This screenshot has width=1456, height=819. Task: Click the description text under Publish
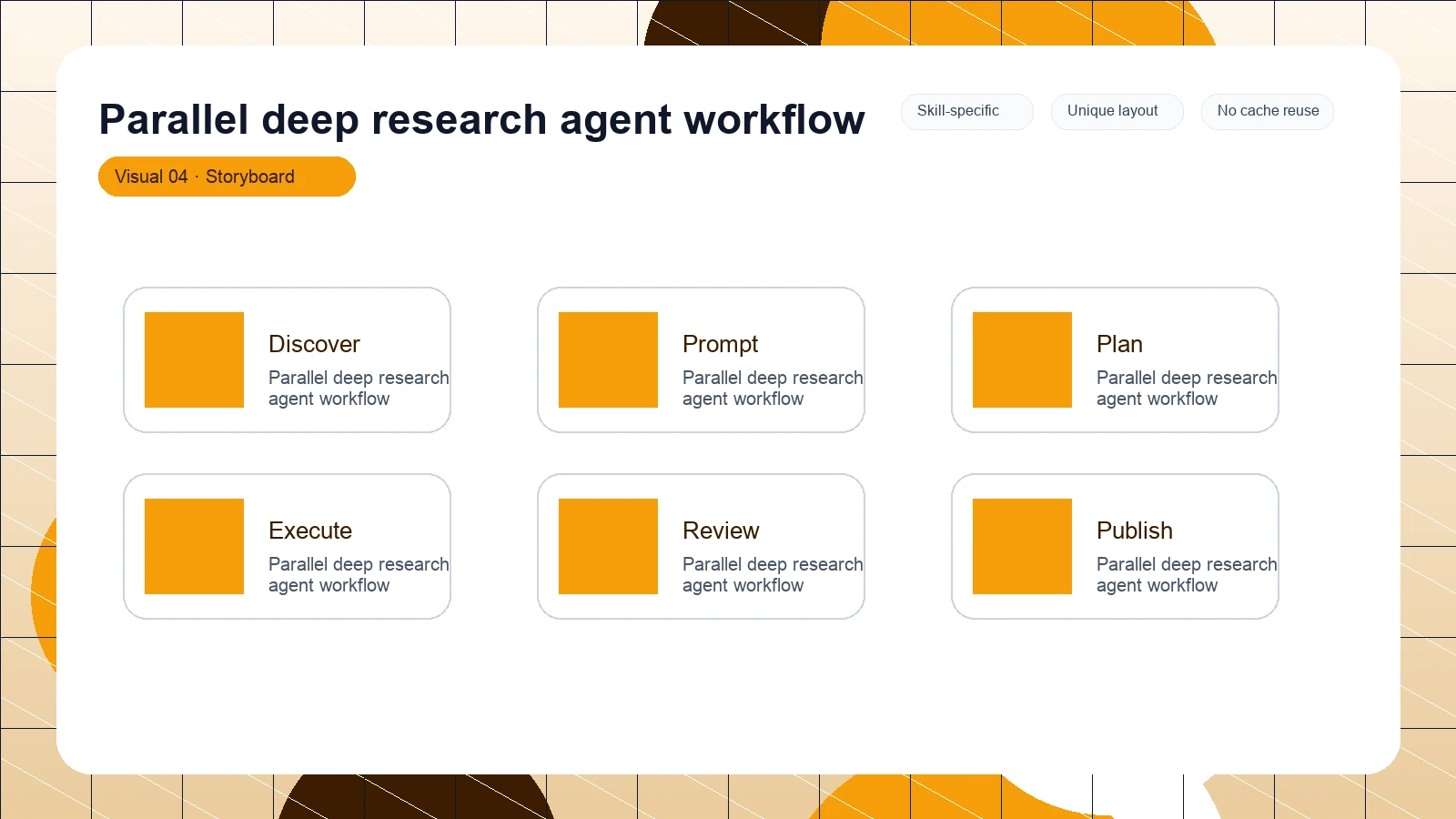pos(1187,575)
